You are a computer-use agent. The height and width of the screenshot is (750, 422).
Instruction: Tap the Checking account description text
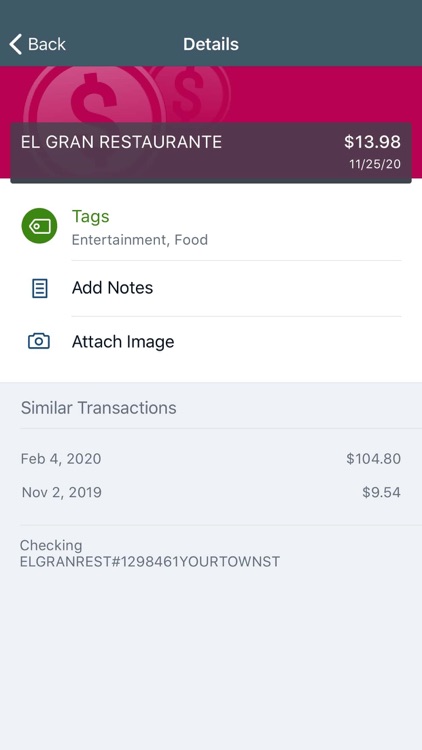(150, 553)
